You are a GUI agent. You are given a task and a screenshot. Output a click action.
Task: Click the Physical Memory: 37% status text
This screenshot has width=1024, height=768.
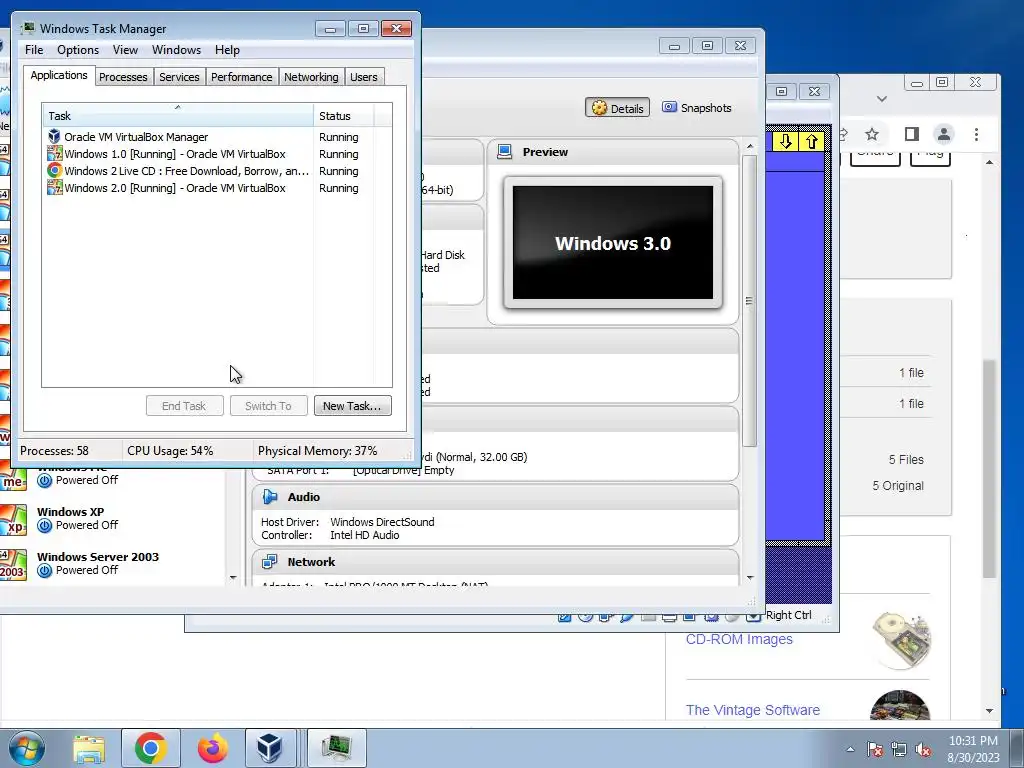317,451
